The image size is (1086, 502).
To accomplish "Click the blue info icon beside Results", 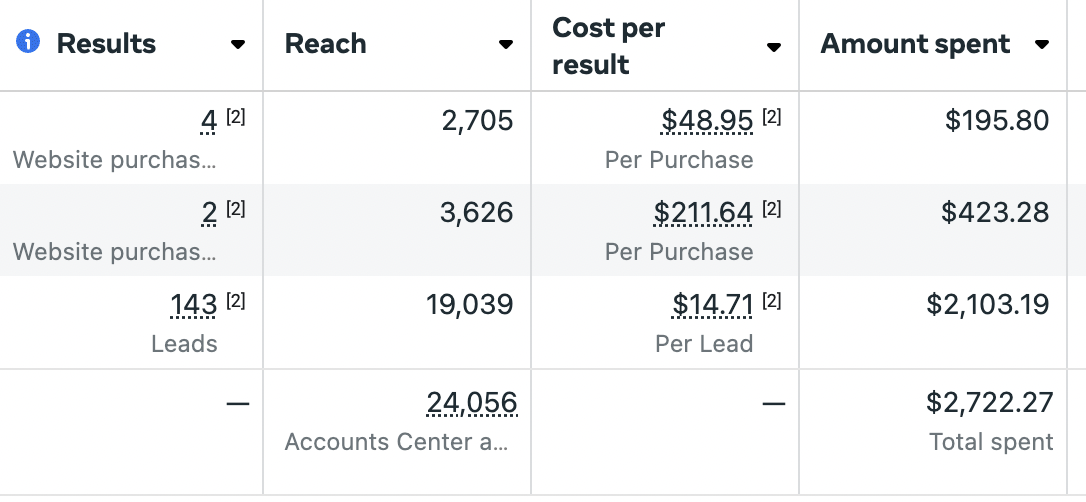I will click(x=28, y=42).
